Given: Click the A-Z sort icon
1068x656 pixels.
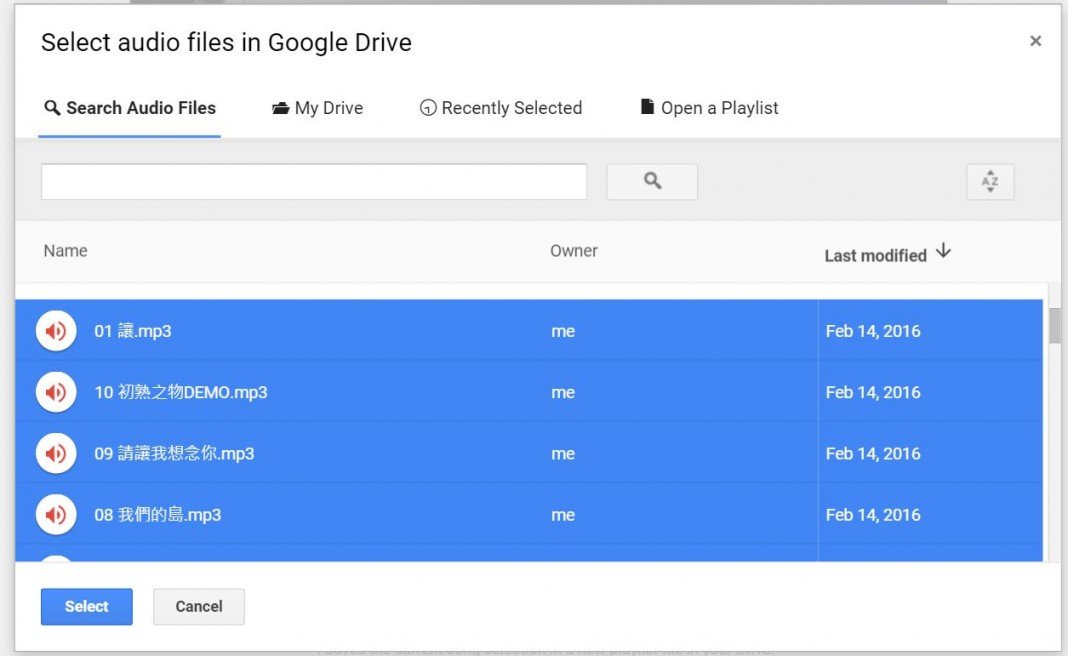Looking at the screenshot, I should (990, 181).
